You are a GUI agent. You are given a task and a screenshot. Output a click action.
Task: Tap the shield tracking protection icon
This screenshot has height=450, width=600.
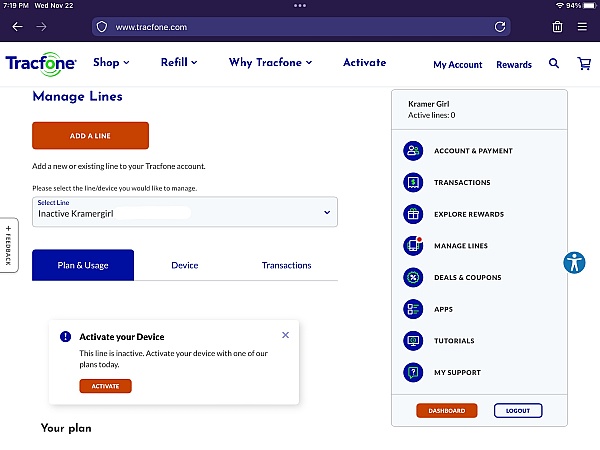102,27
